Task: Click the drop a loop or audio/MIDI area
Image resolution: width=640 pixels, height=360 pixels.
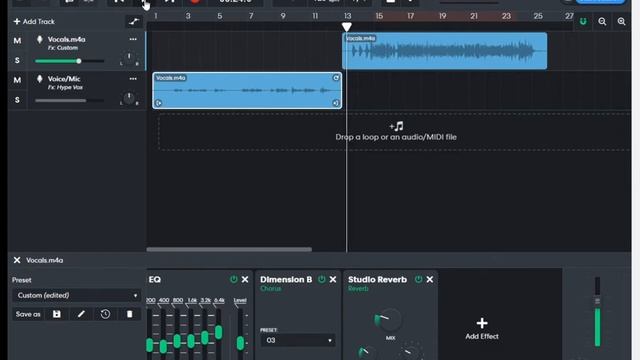Action: pos(395,132)
